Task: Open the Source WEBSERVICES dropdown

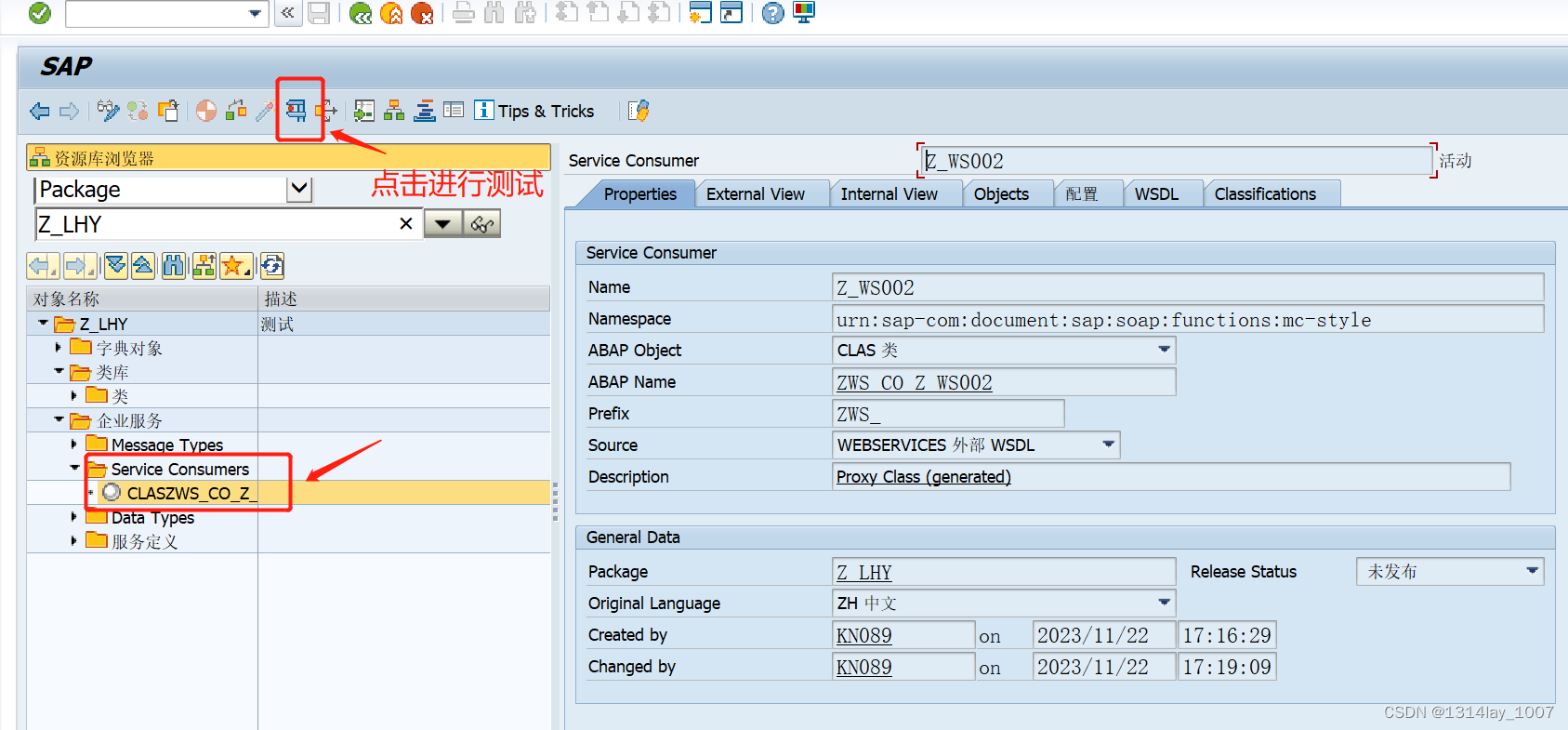Action: (x=1108, y=445)
